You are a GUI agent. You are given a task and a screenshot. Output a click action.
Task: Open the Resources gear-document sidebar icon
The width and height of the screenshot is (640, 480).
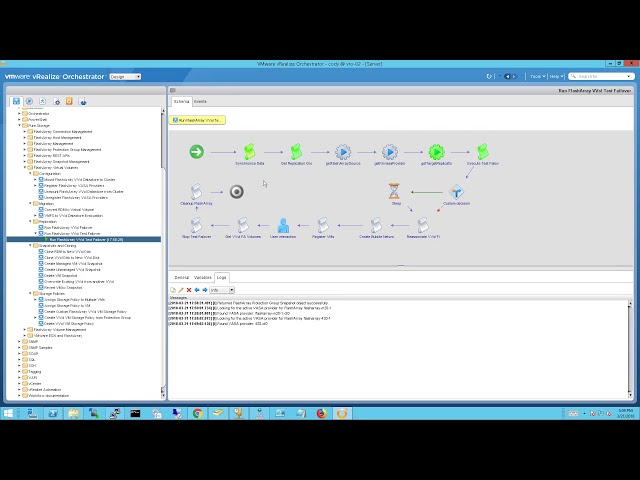[56, 101]
